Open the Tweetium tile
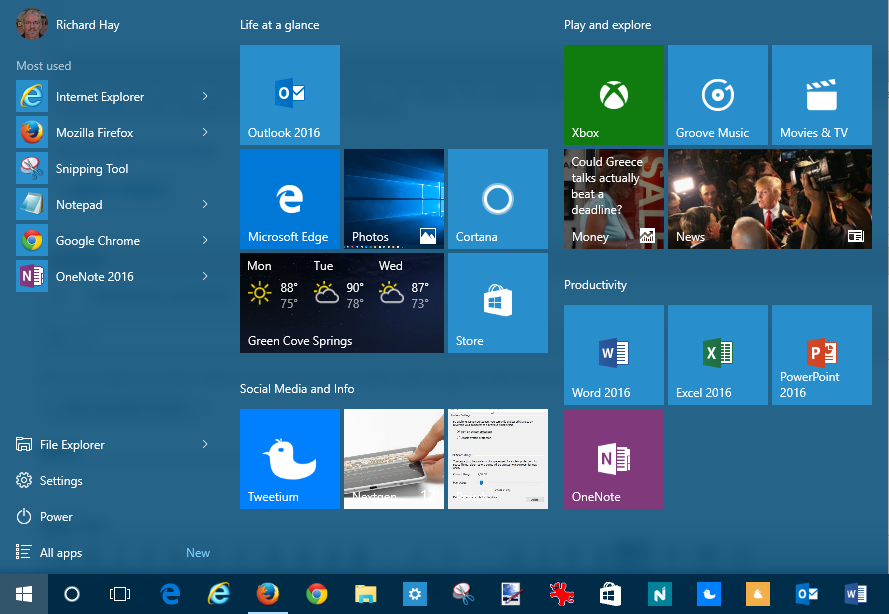Viewport: 889px width, 614px height. point(290,459)
